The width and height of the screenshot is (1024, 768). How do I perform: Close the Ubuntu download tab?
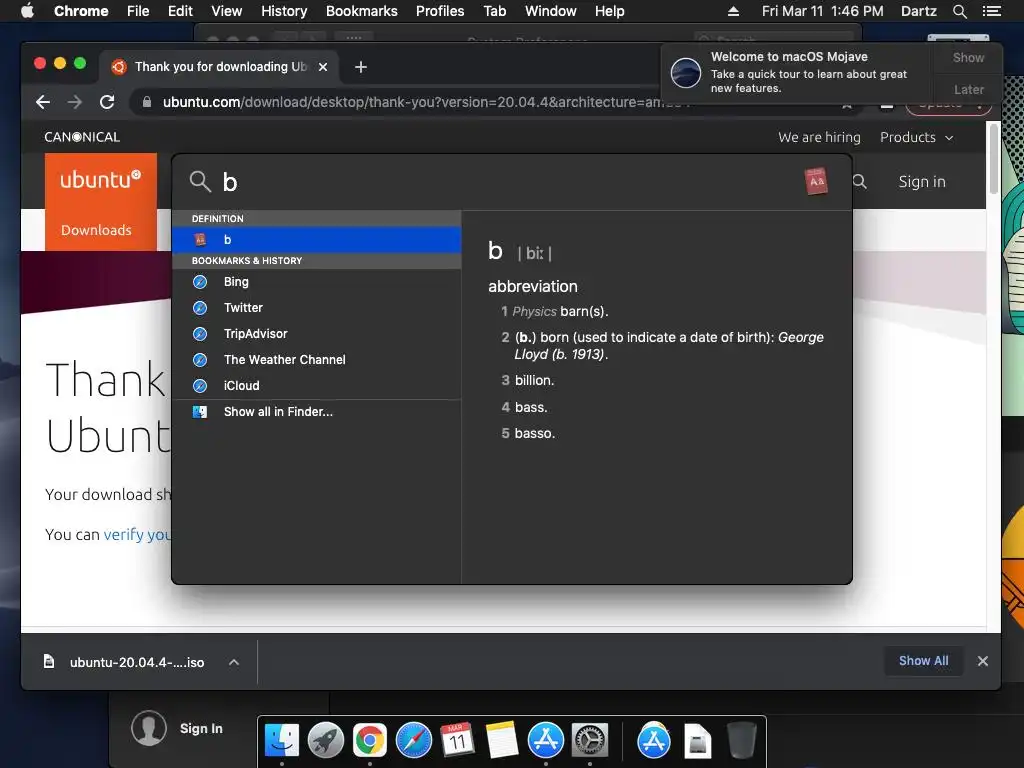pyautogui.click(x=323, y=67)
